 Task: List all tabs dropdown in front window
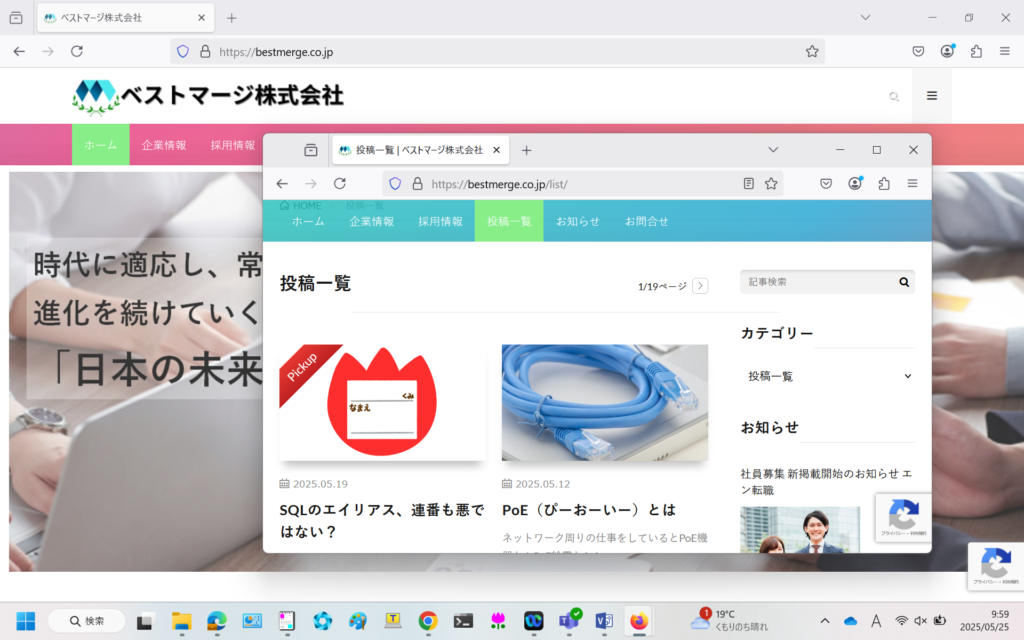click(773, 150)
